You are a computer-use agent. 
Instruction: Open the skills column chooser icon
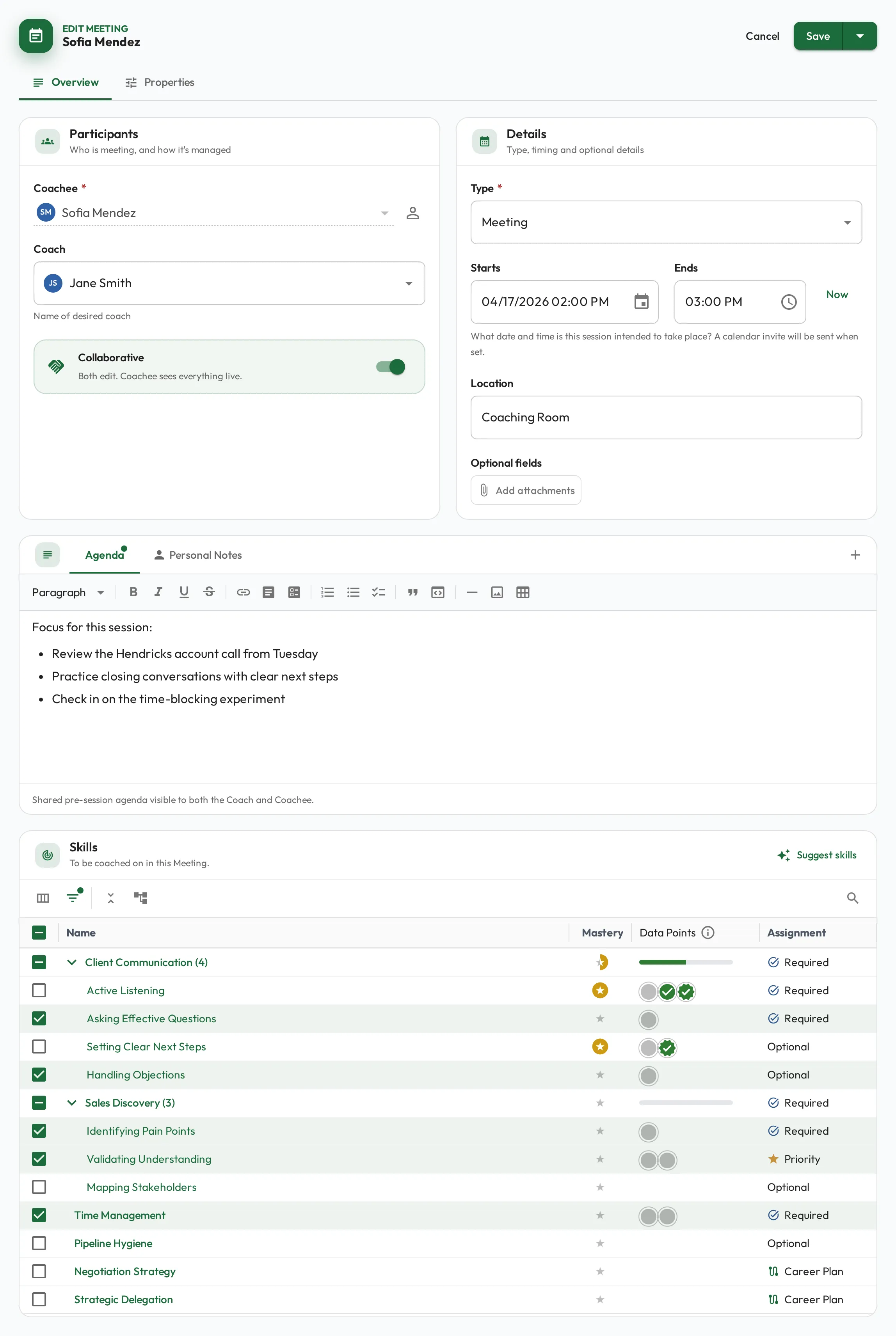point(43,898)
